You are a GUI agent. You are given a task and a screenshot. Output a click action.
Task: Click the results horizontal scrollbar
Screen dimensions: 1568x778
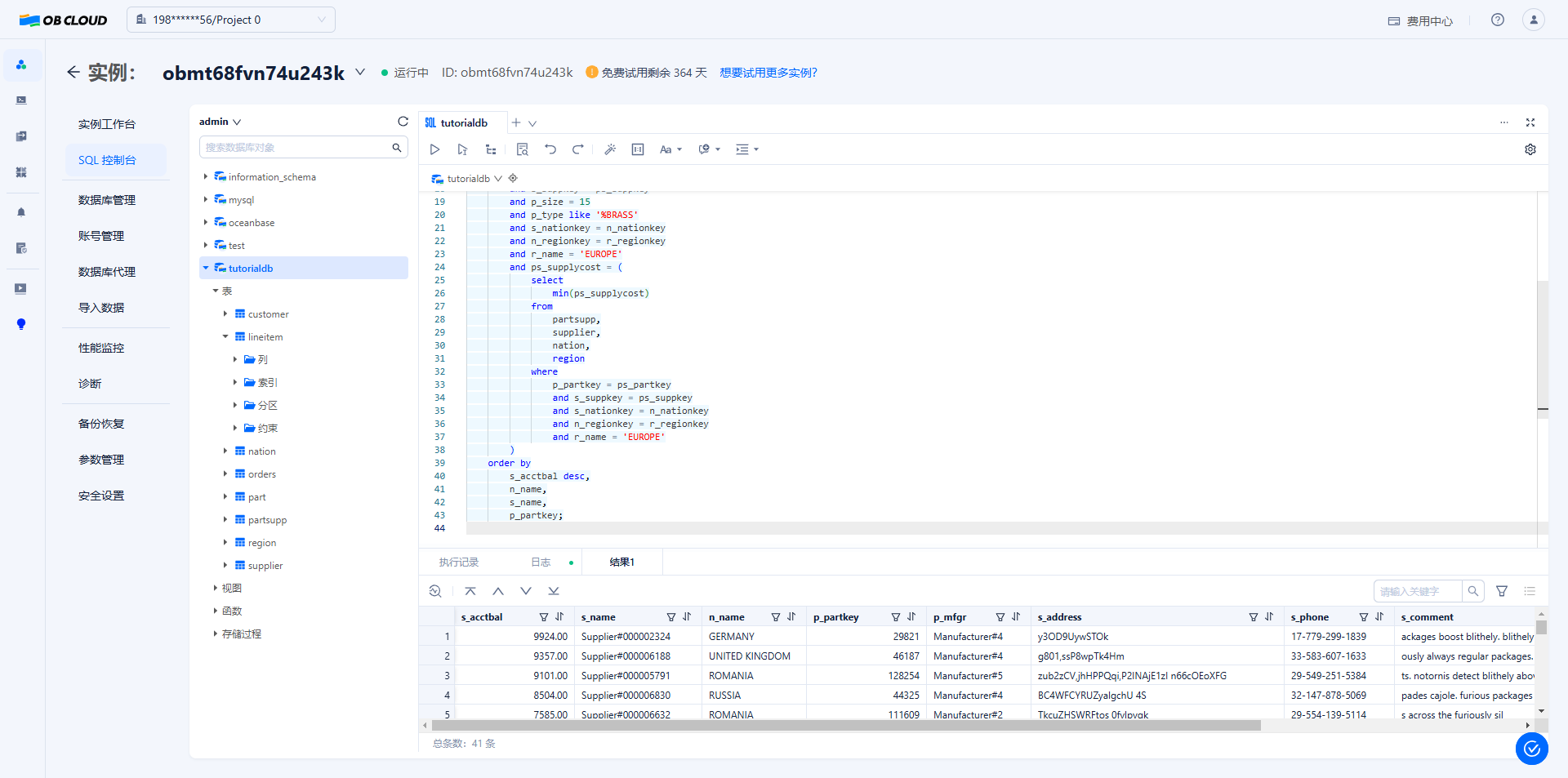845,725
